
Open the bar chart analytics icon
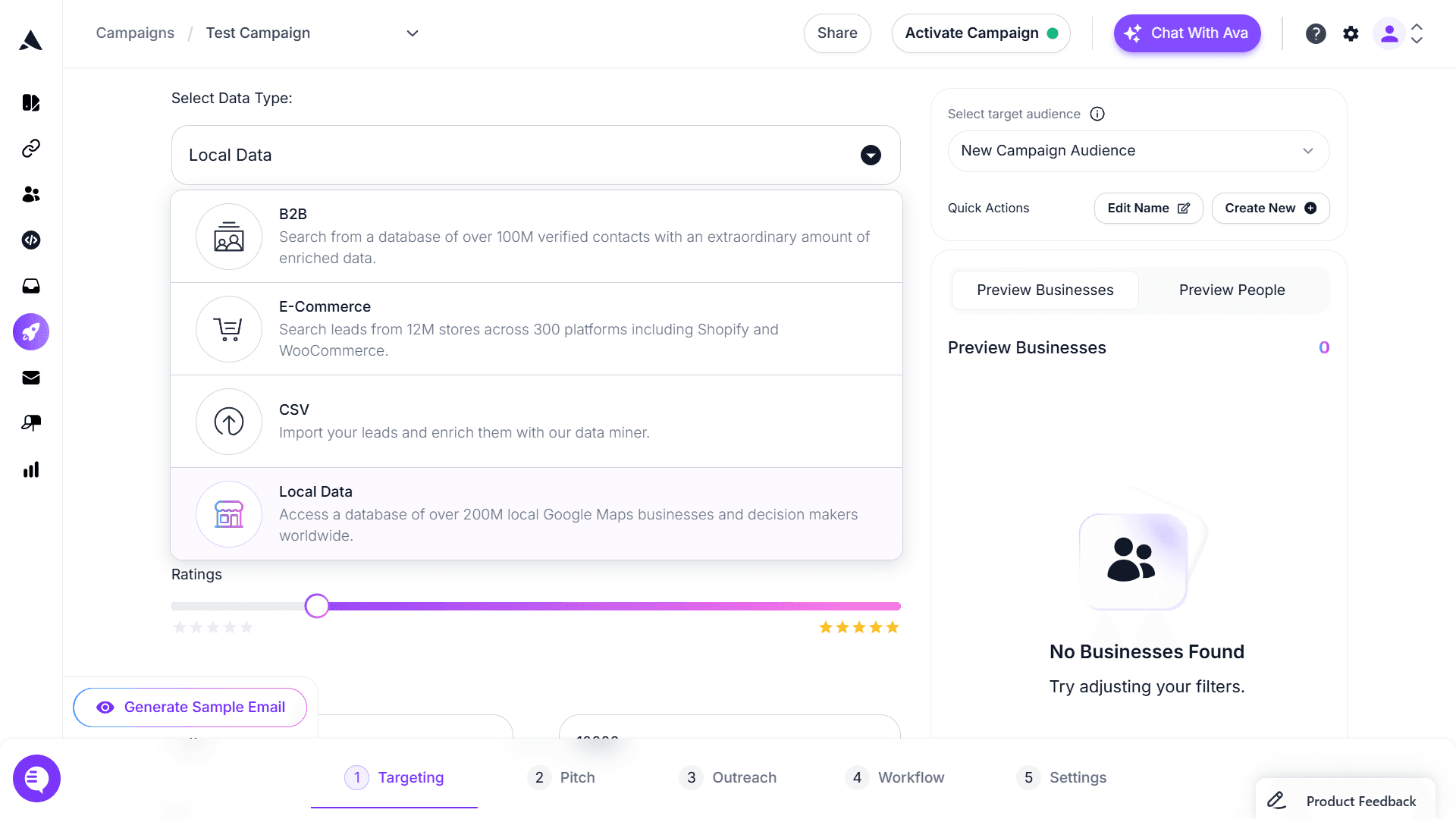[x=31, y=470]
